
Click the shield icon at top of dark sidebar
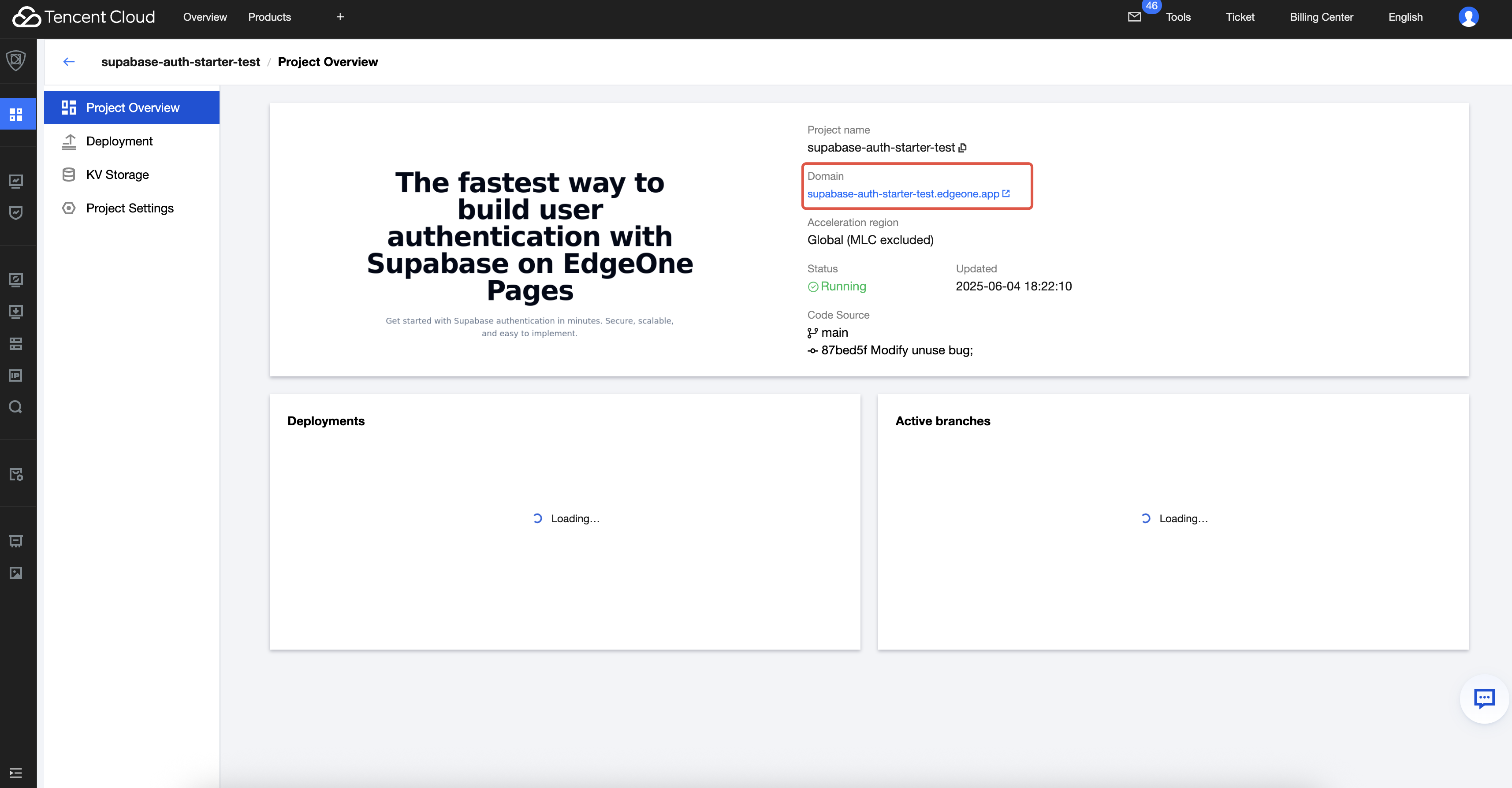coord(16,60)
